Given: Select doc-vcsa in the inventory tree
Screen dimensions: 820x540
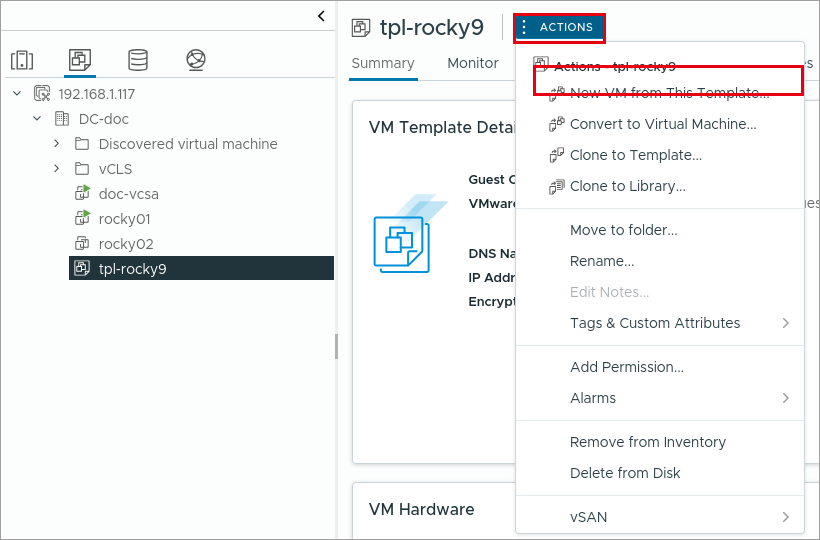Looking at the screenshot, I should pos(128,194).
